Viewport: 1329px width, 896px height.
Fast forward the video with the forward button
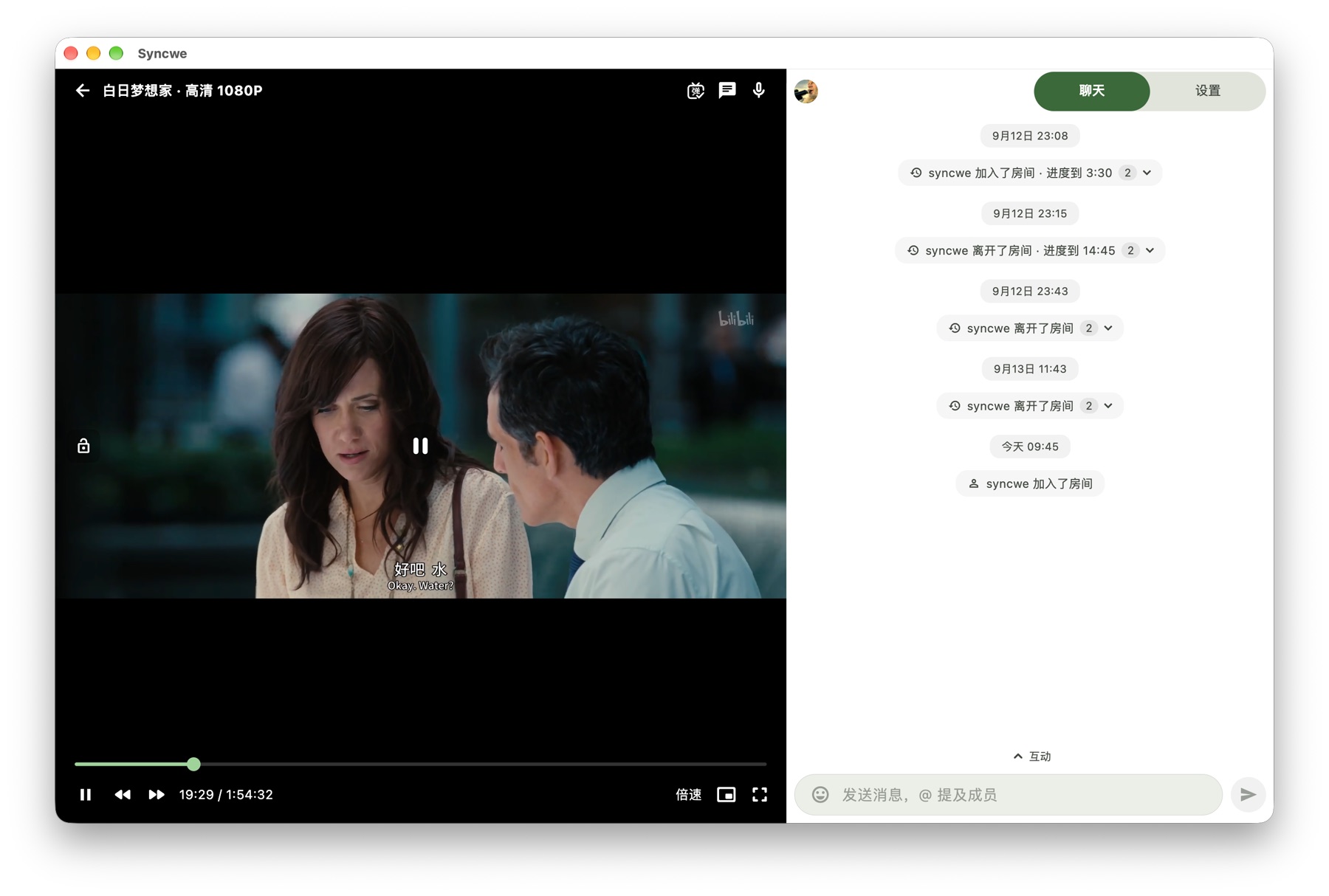click(156, 794)
